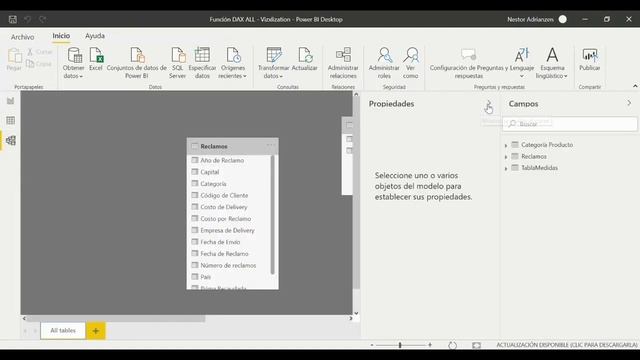Switch to Report view in sidebar
640x360 pixels.
point(11,101)
